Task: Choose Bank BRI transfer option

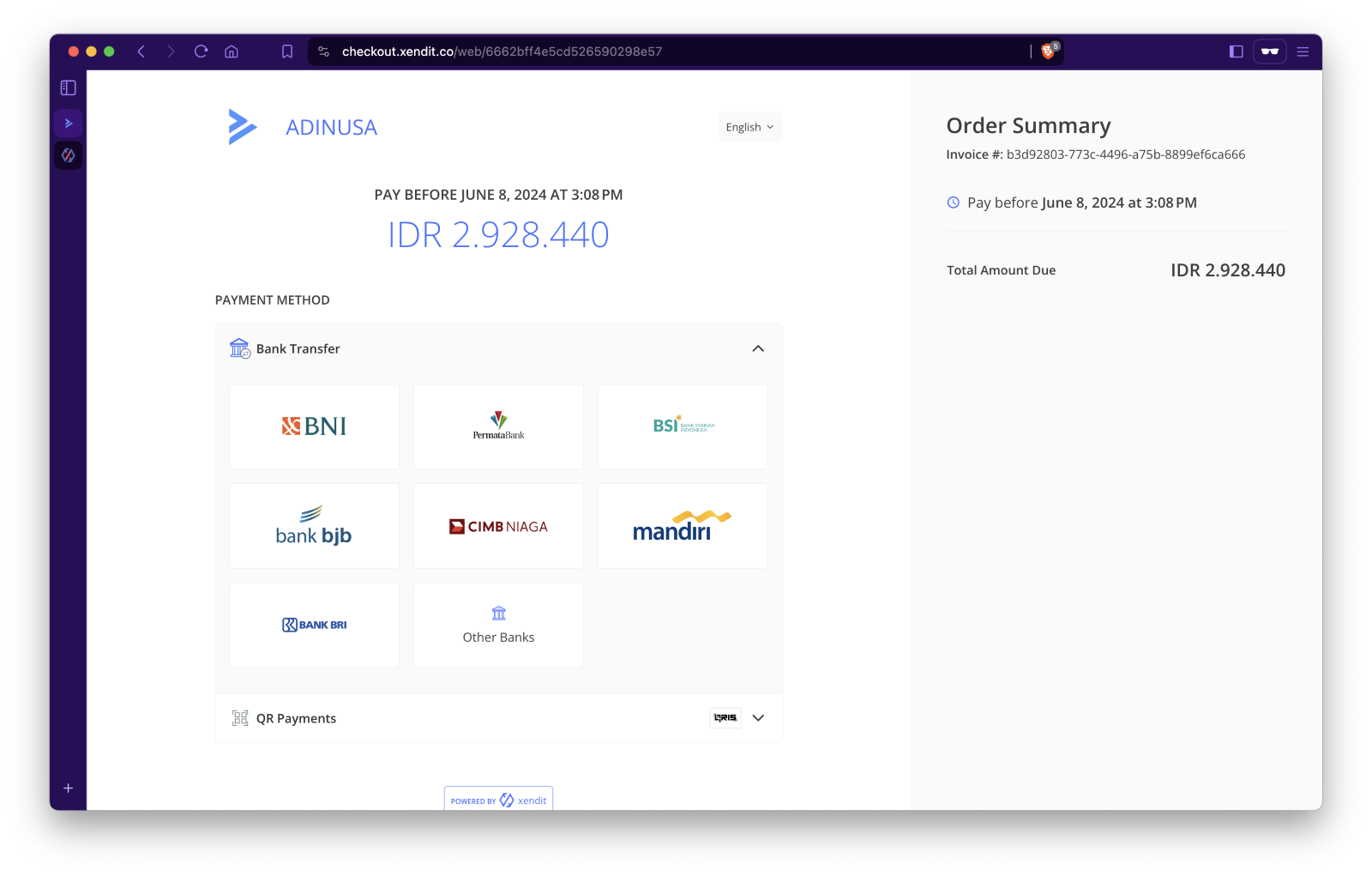Action: tap(315, 625)
